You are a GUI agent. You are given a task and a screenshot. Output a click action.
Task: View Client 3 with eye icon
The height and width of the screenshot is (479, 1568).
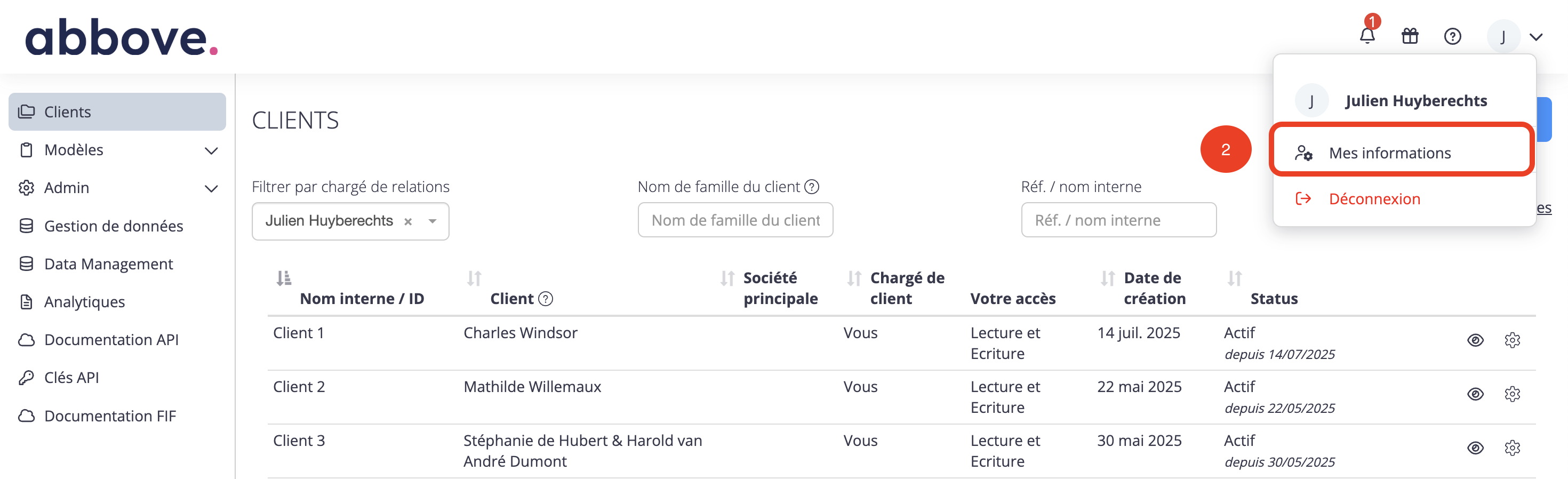pyautogui.click(x=1475, y=448)
